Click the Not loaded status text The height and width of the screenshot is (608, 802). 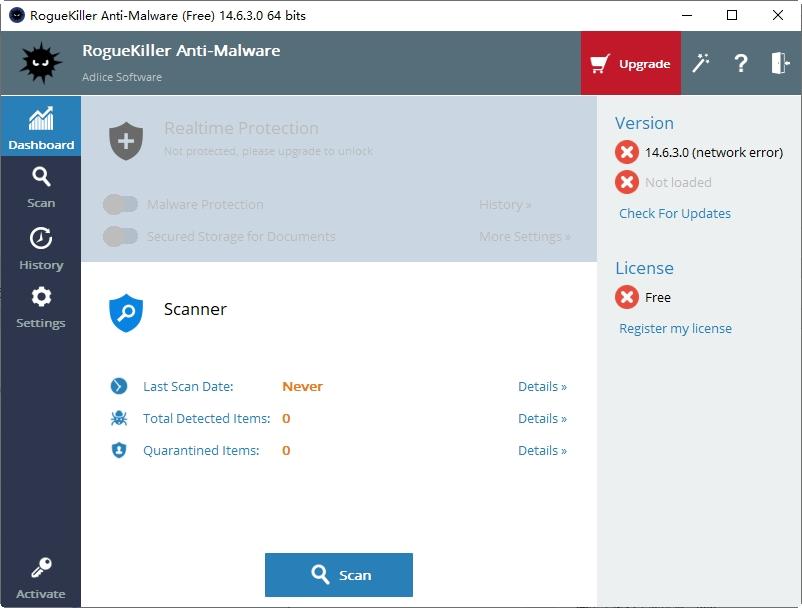pyautogui.click(x=678, y=182)
